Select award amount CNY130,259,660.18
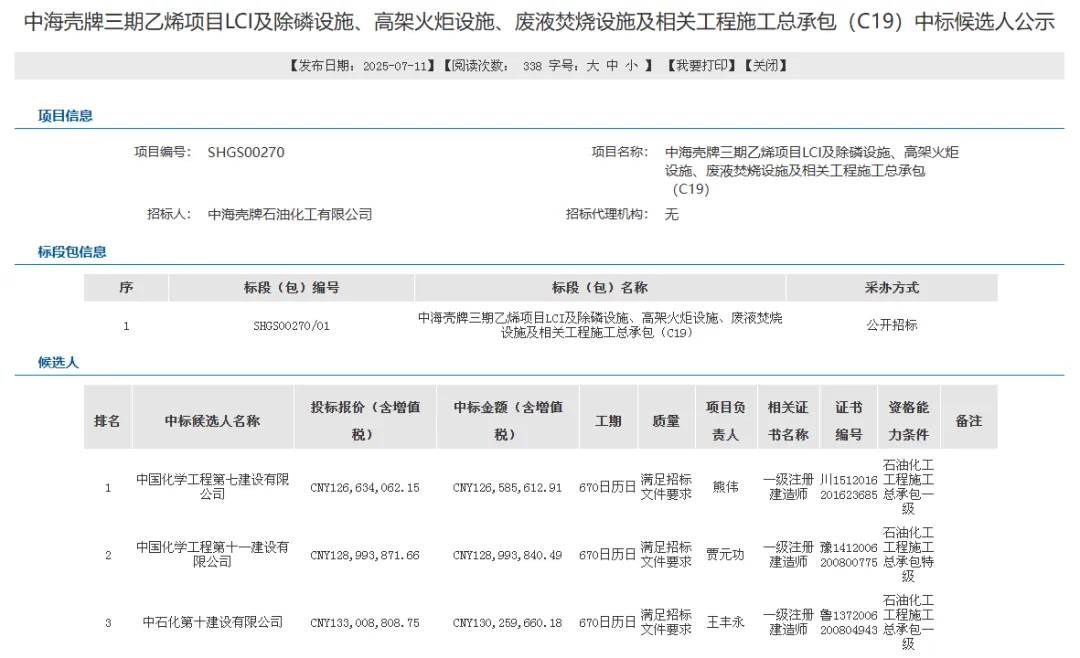 tap(508, 623)
